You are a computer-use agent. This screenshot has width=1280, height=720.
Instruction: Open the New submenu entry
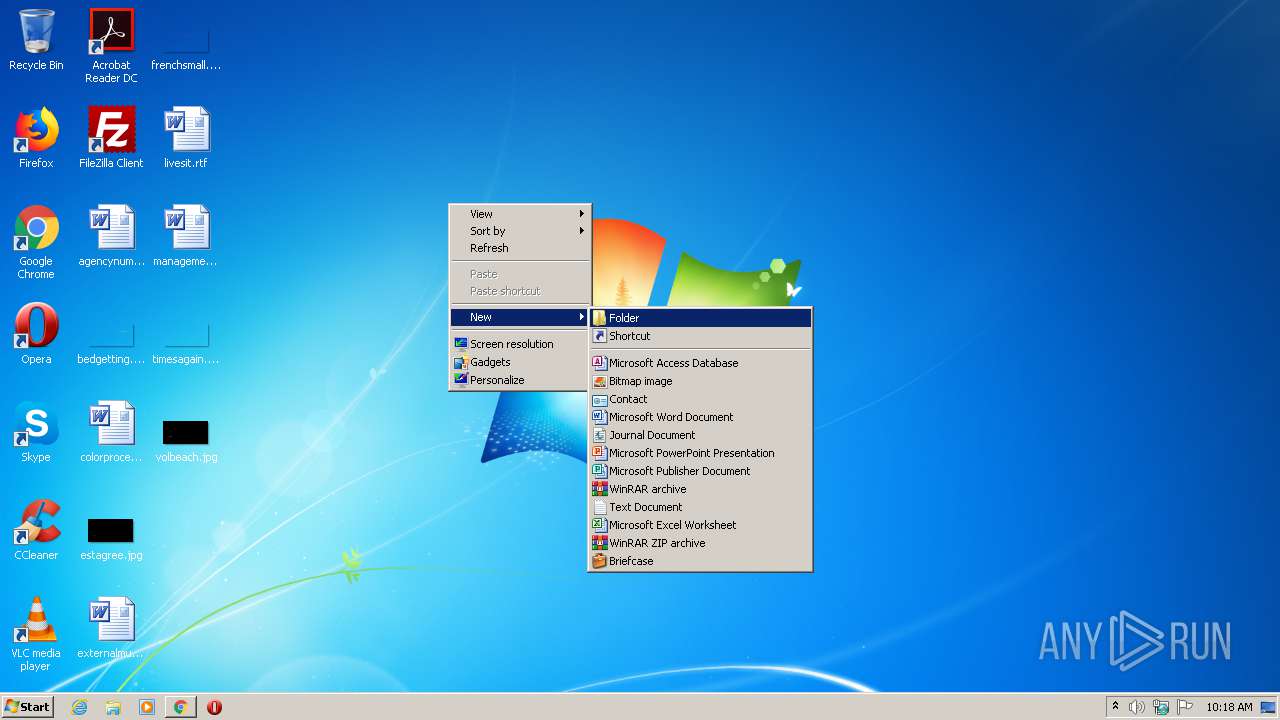[x=520, y=317]
